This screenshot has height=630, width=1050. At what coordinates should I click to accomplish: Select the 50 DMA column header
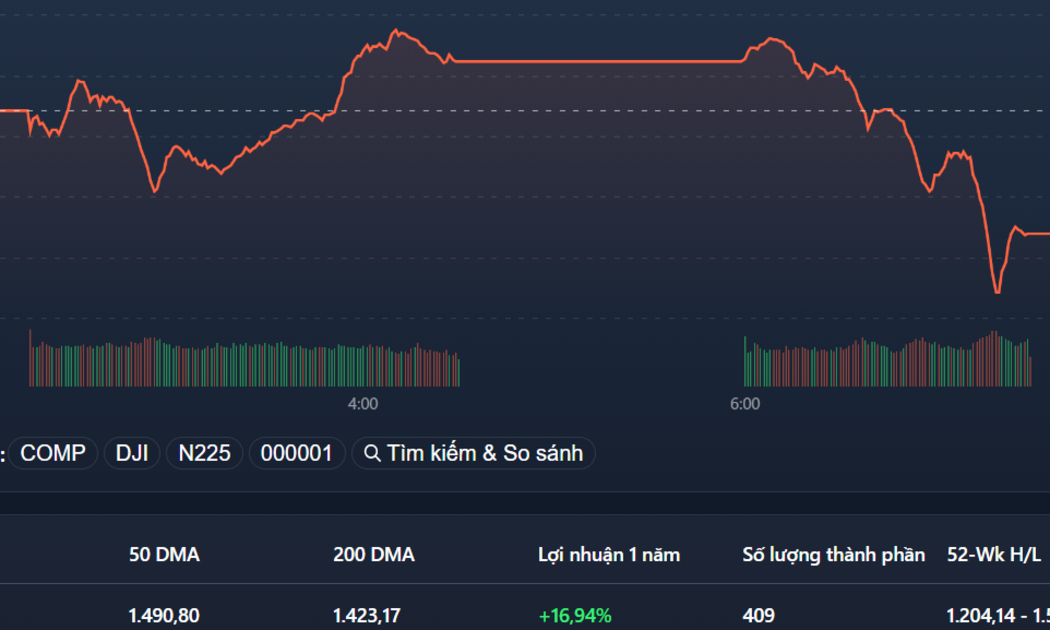point(164,554)
